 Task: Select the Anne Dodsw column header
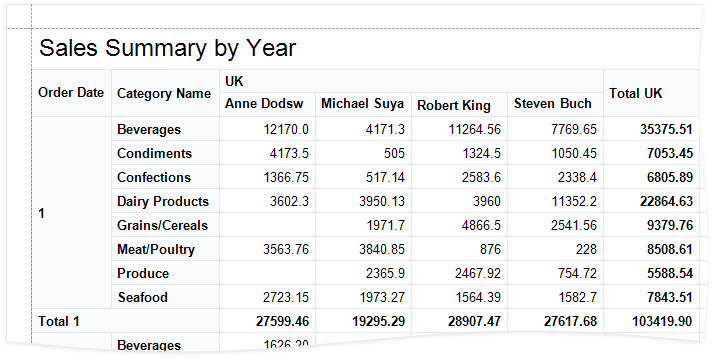[268, 104]
